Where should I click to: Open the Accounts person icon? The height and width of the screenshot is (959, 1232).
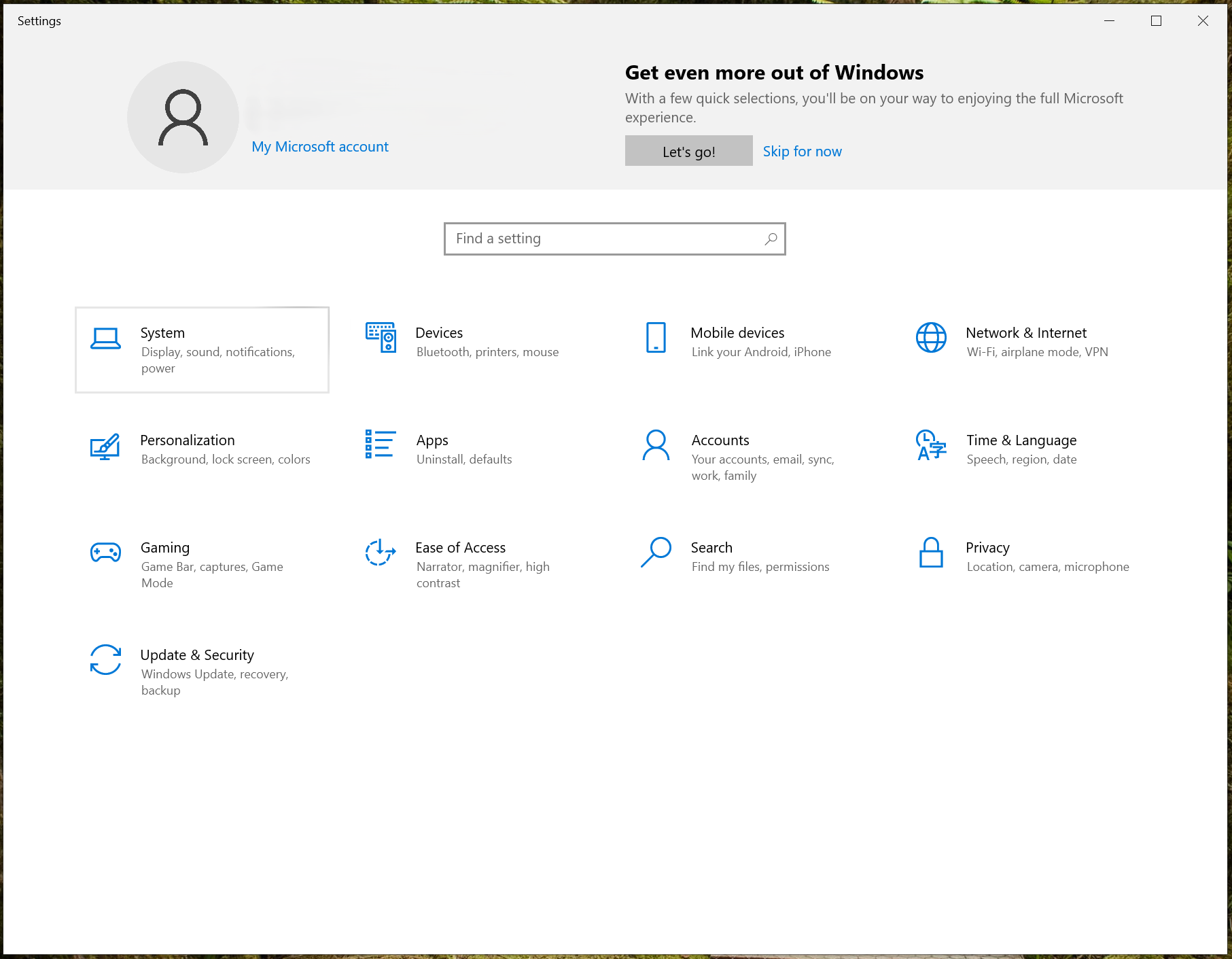(656, 445)
